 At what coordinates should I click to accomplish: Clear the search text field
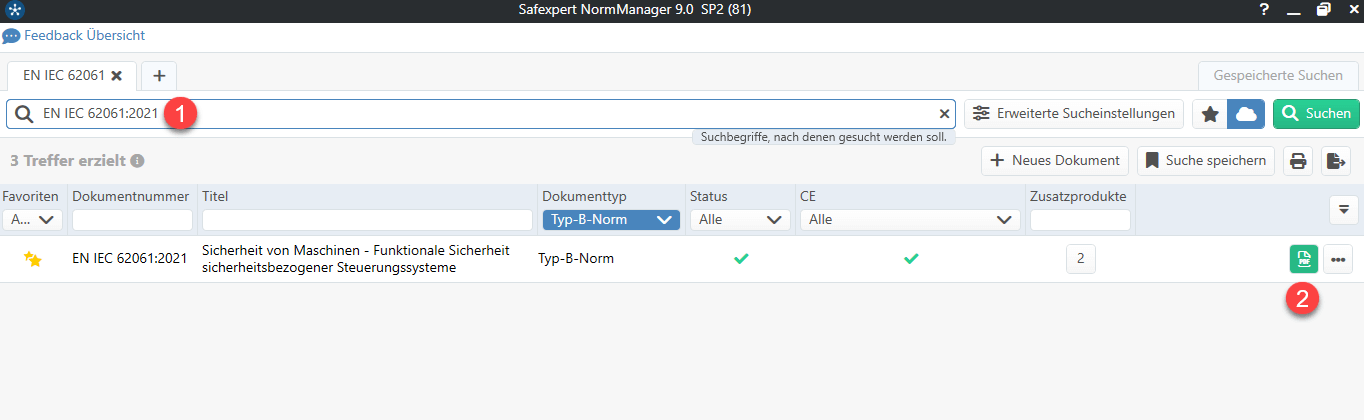click(944, 114)
